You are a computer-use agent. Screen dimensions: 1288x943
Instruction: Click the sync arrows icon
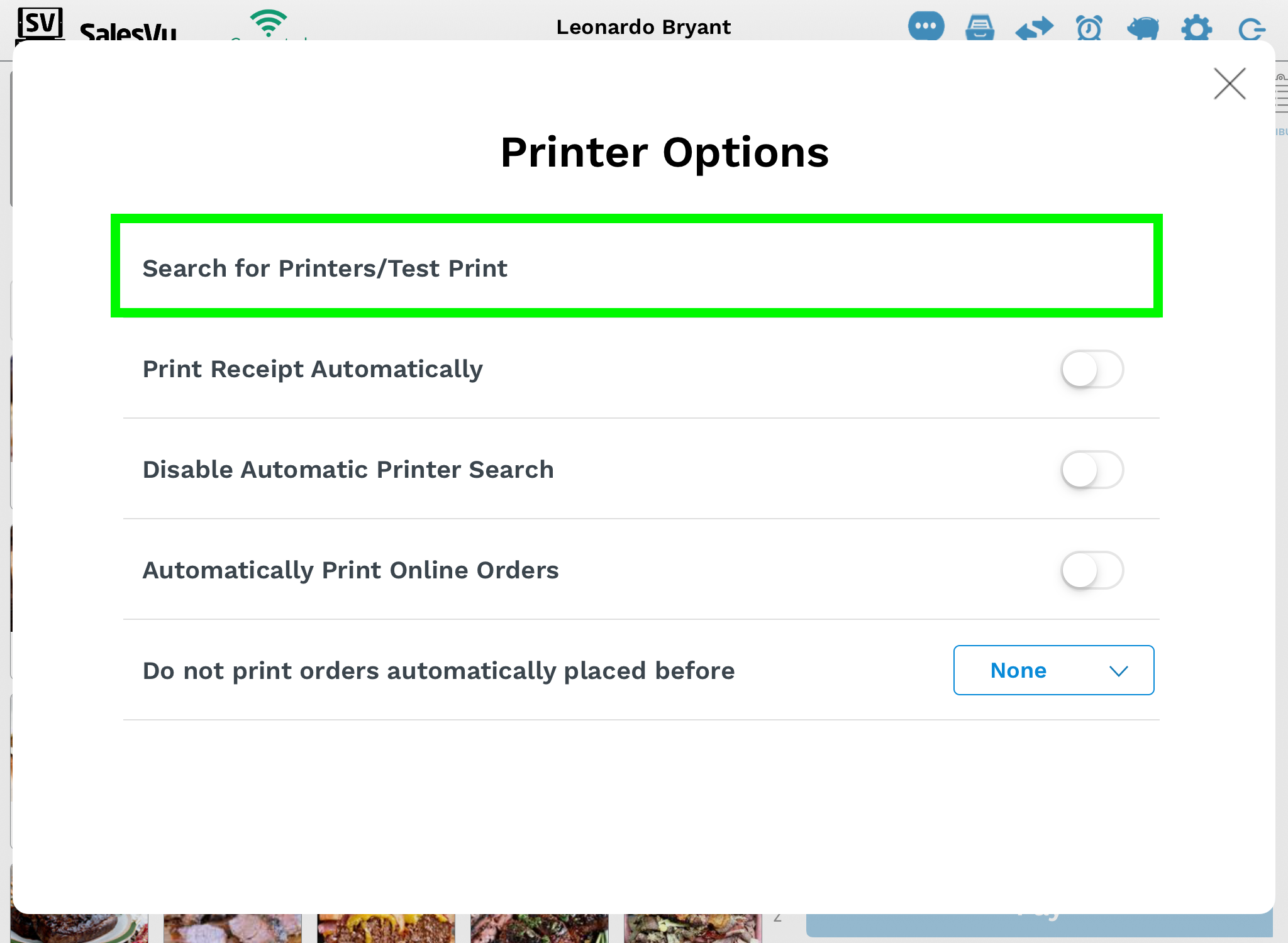[1035, 28]
